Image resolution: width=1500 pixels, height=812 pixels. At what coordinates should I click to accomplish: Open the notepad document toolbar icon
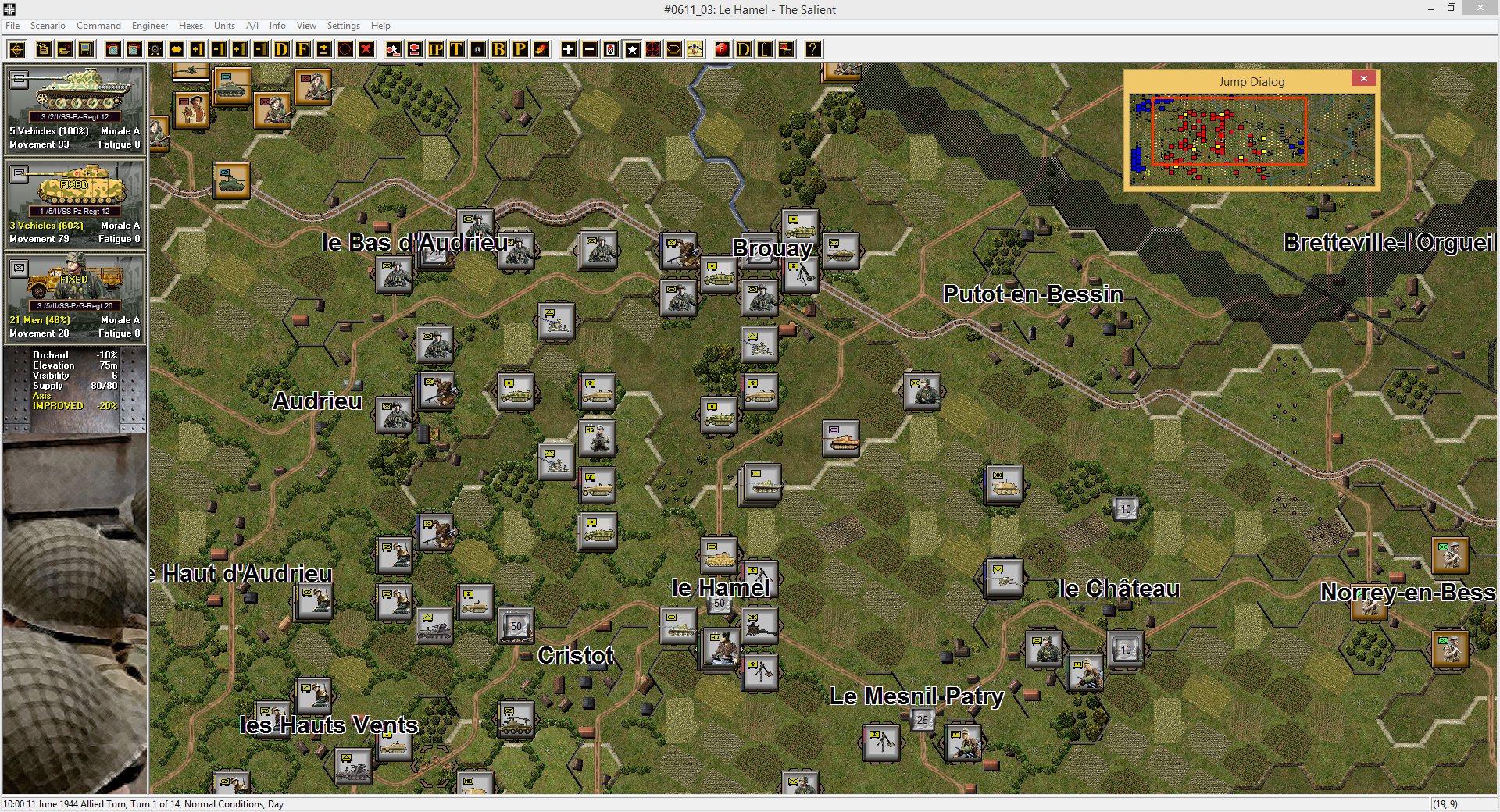point(44,49)
